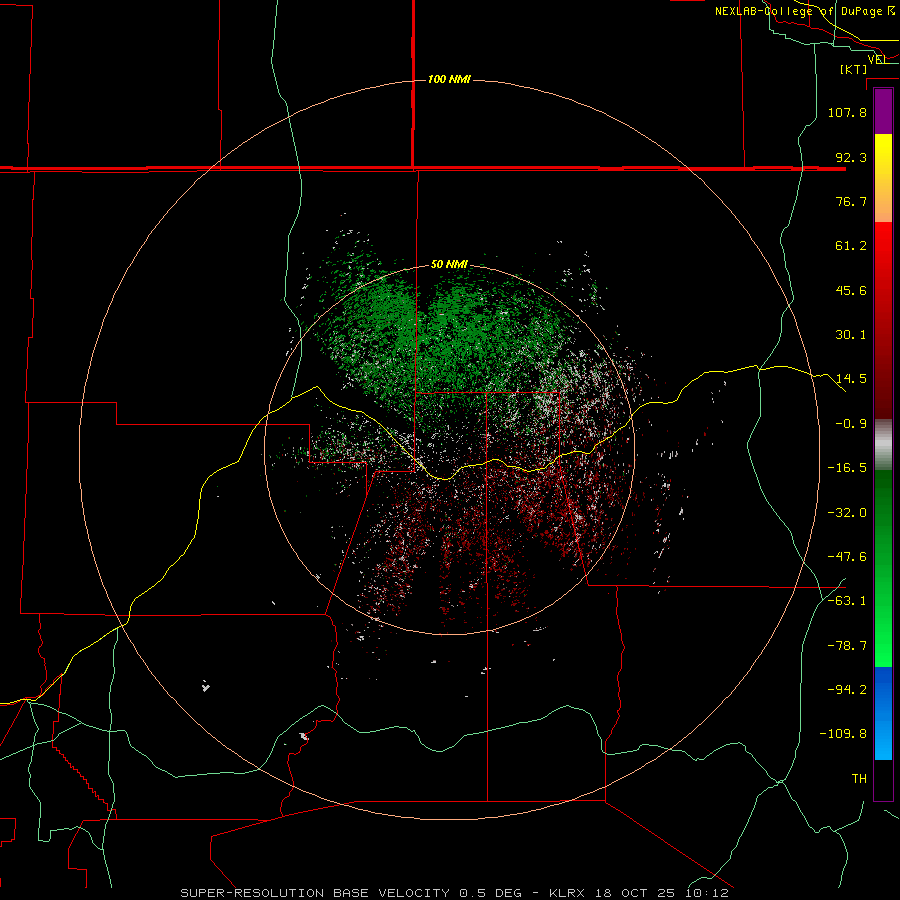The height and width of the screenshot is (900, 900).
Task: Click the -94.2 value on velocity scale
Action: [x=847, y=689]
